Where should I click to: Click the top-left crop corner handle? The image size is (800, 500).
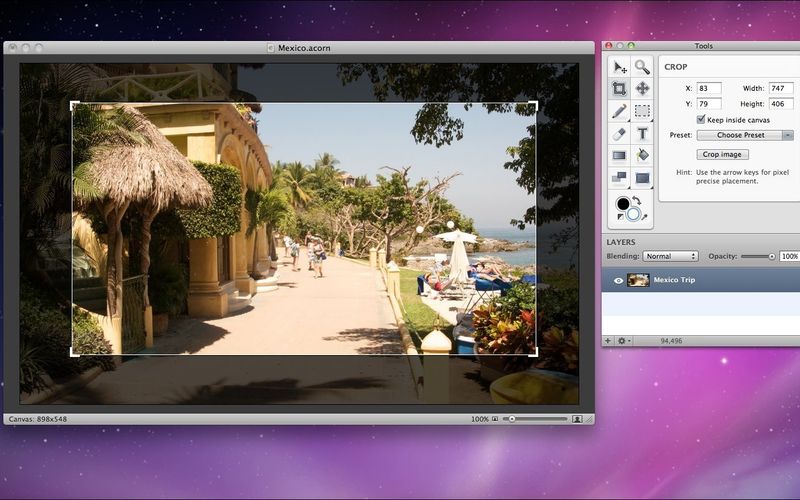74,105
